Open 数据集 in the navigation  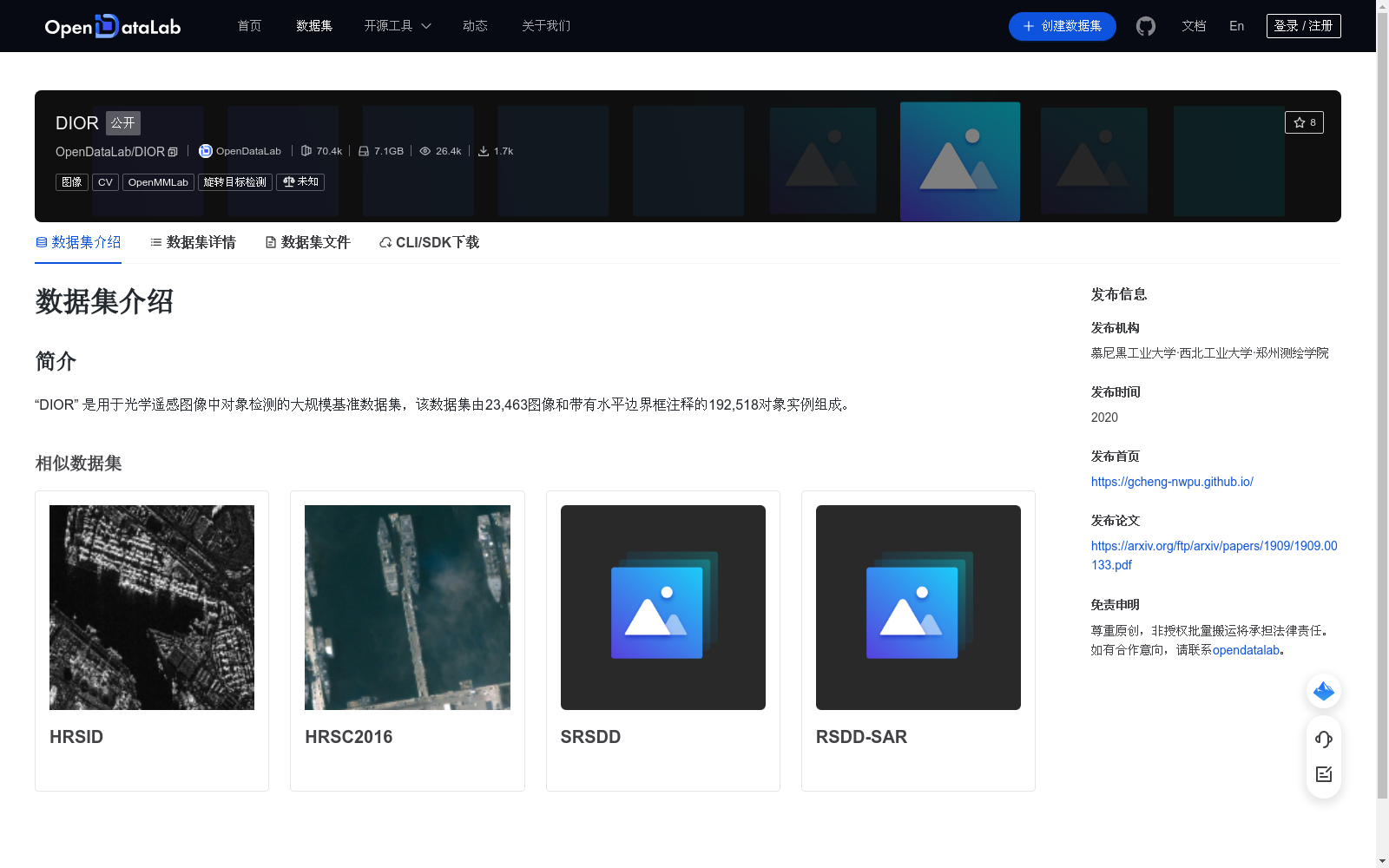tap(314, 26)
